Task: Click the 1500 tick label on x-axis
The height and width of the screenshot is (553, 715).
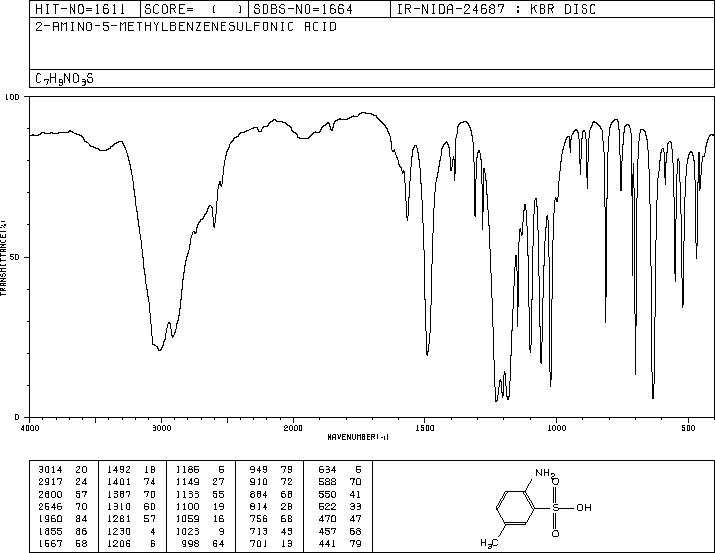Action: click(x=425, y=428)
